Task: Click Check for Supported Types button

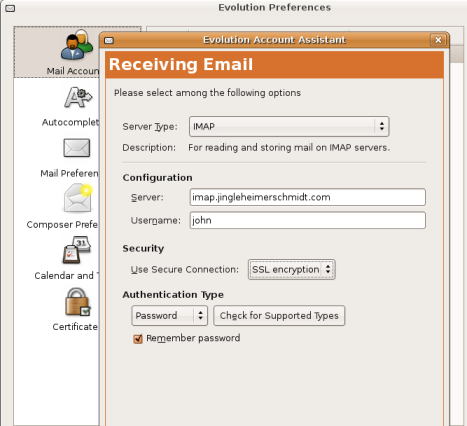Action: [279, 315]
